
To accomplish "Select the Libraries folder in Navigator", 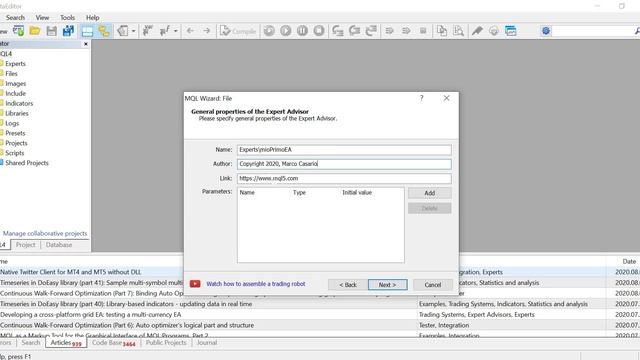I will 17,113.
